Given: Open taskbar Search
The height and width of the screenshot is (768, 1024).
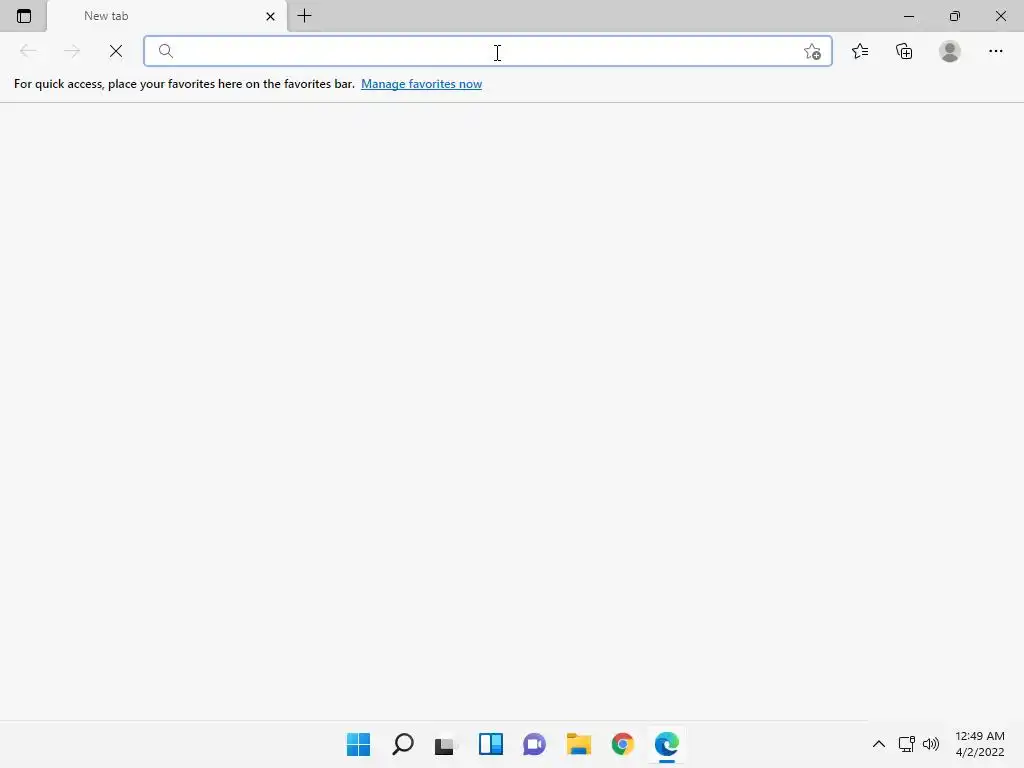Looking at the screenshot, I should 403,744.
